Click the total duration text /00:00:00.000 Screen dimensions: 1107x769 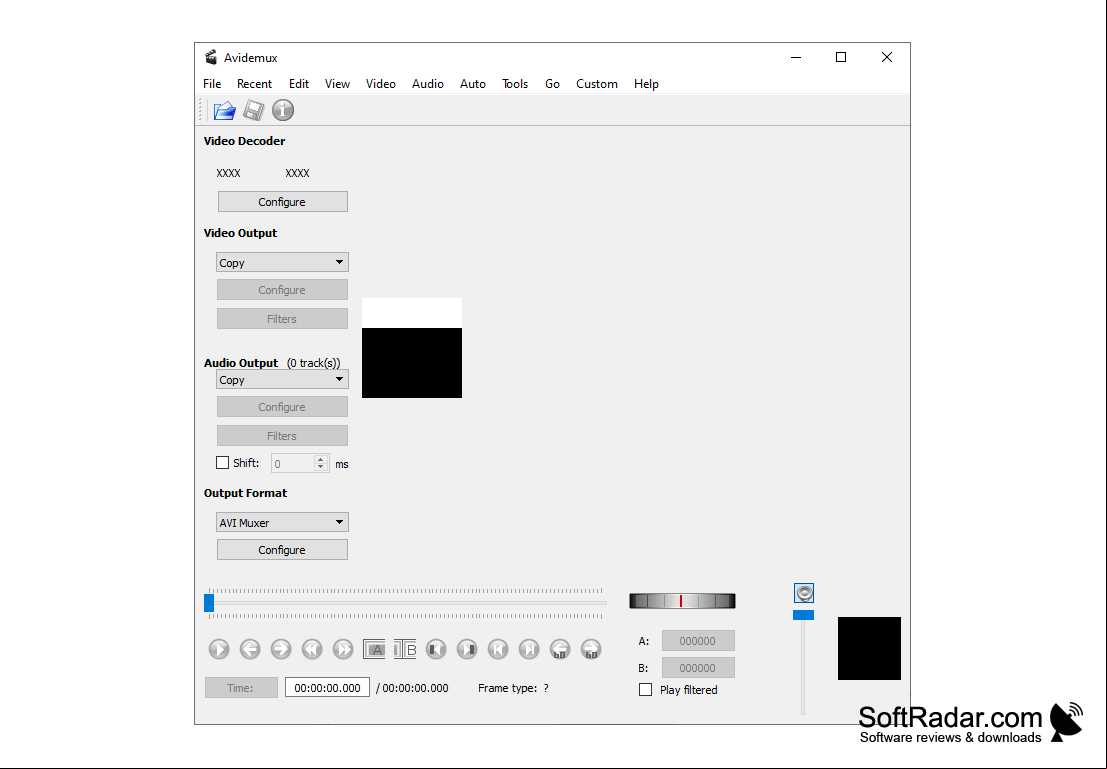coord(412,688)
